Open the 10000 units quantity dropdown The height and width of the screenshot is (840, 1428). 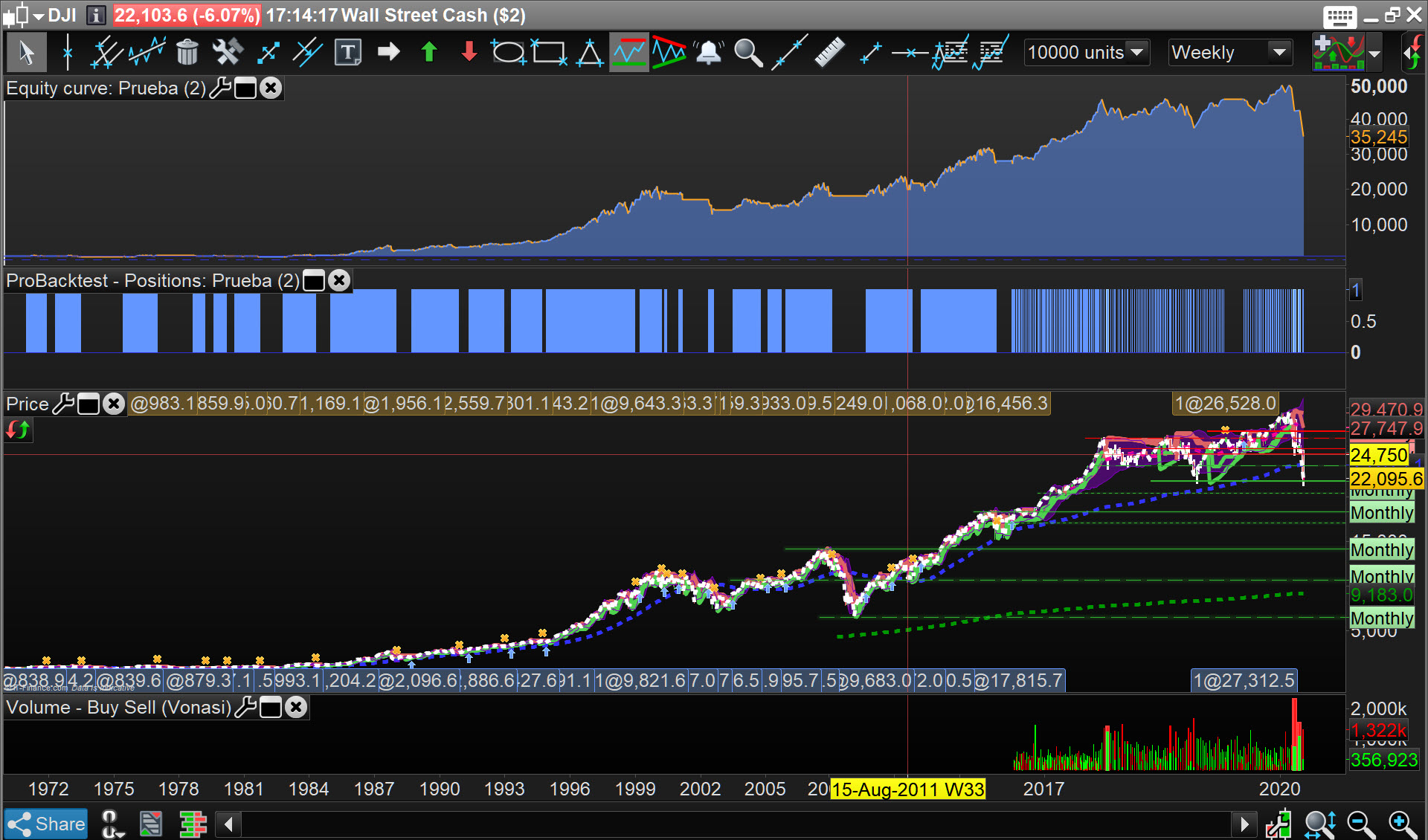(1136, 52)
